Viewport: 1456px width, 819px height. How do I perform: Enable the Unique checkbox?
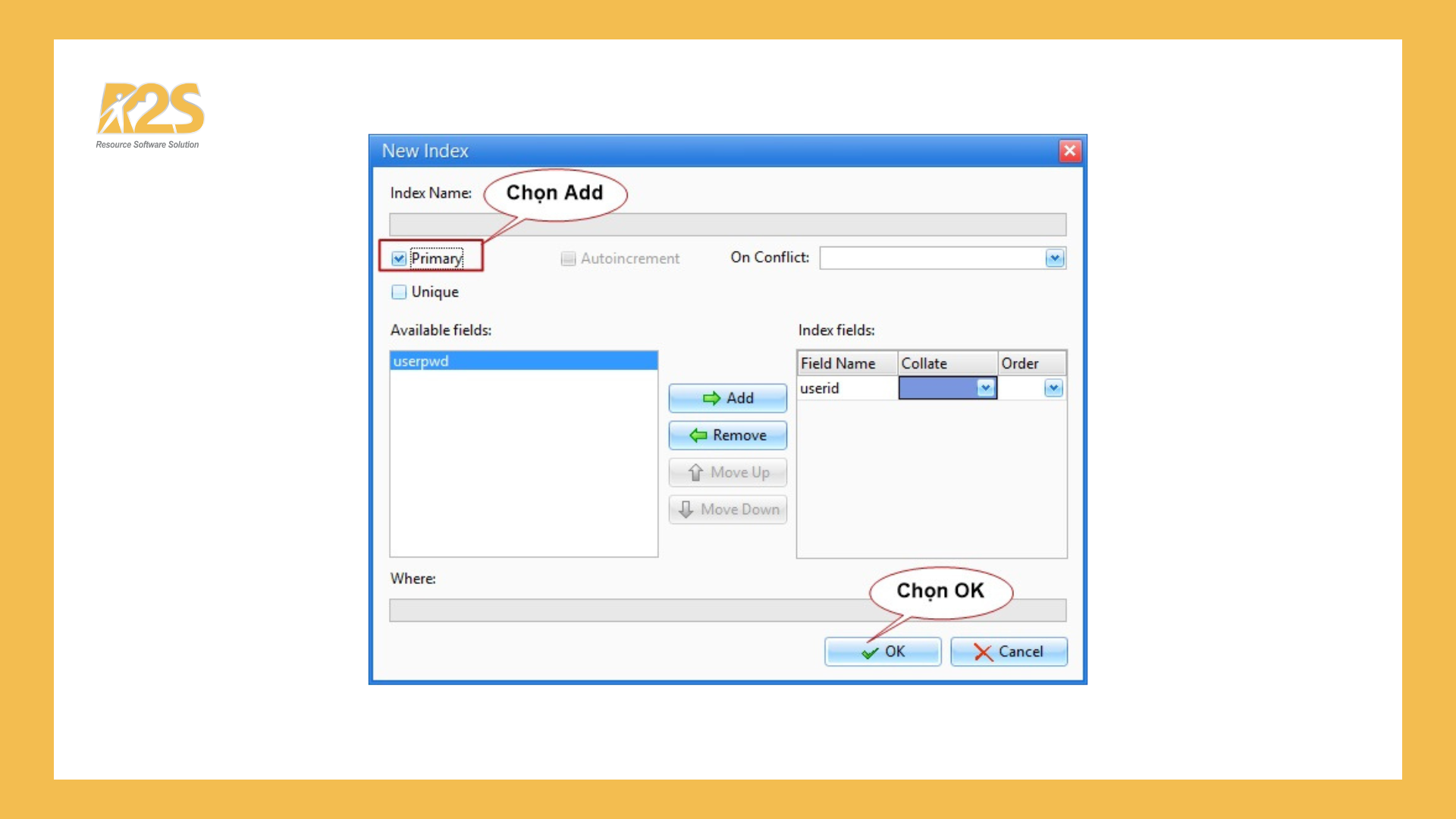click(399, 291)
